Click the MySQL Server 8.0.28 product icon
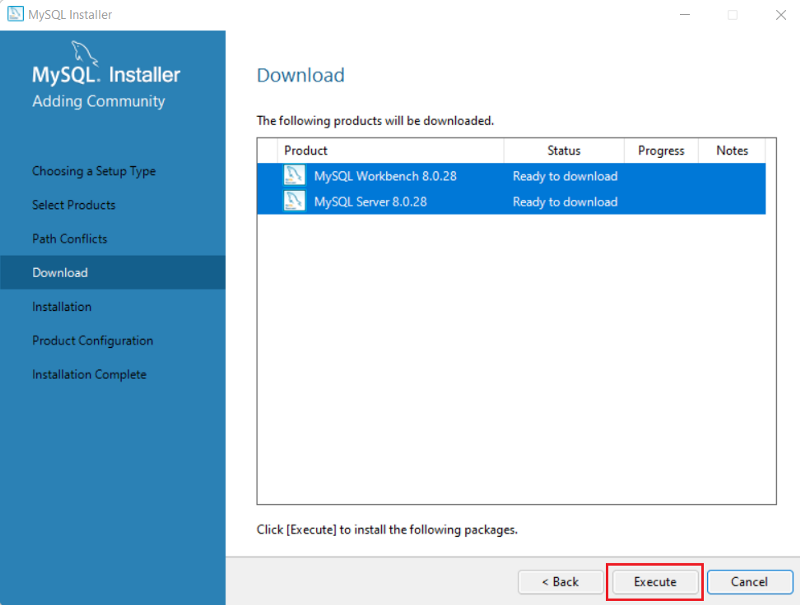Screen dimensions: 800x605 [294, 201]
